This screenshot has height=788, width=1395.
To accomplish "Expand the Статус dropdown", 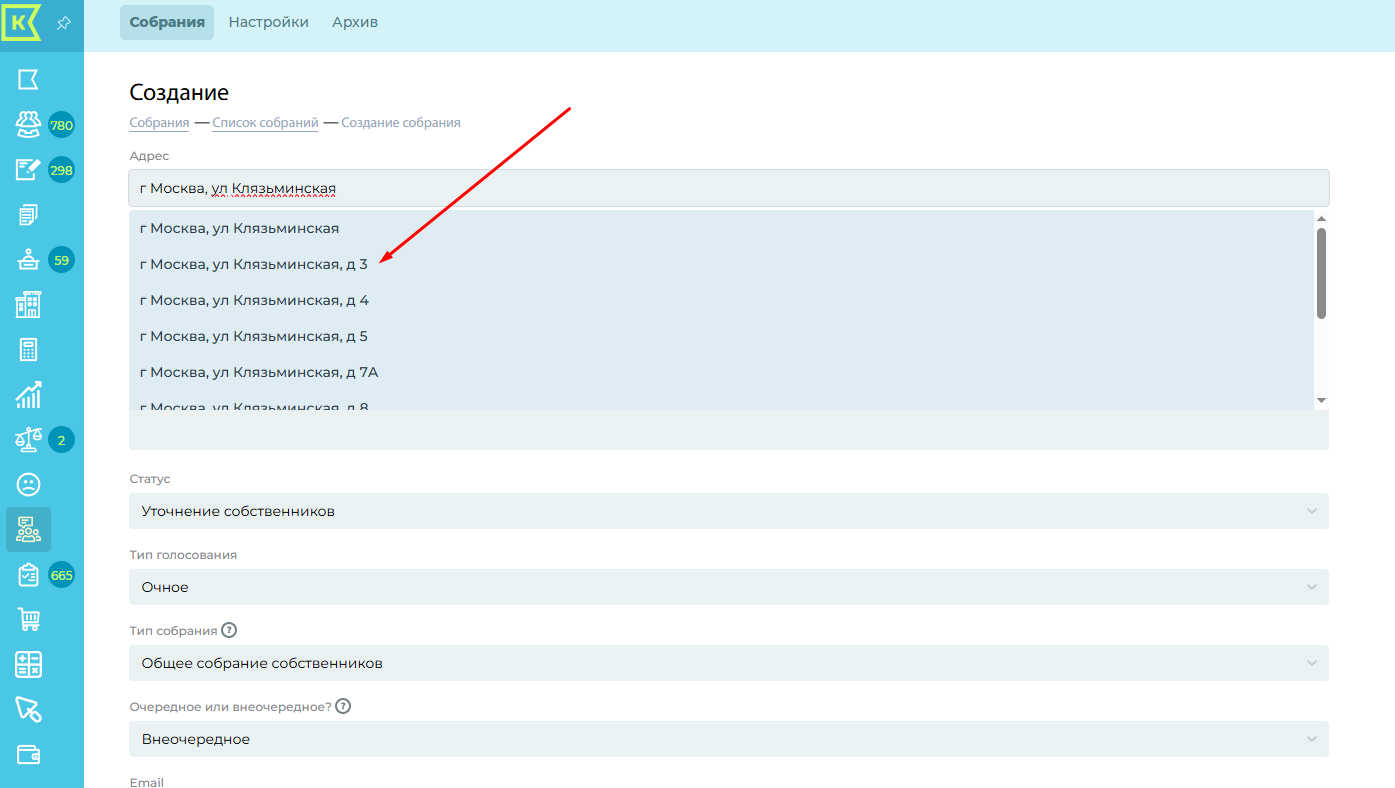I will tap(728, 511).
